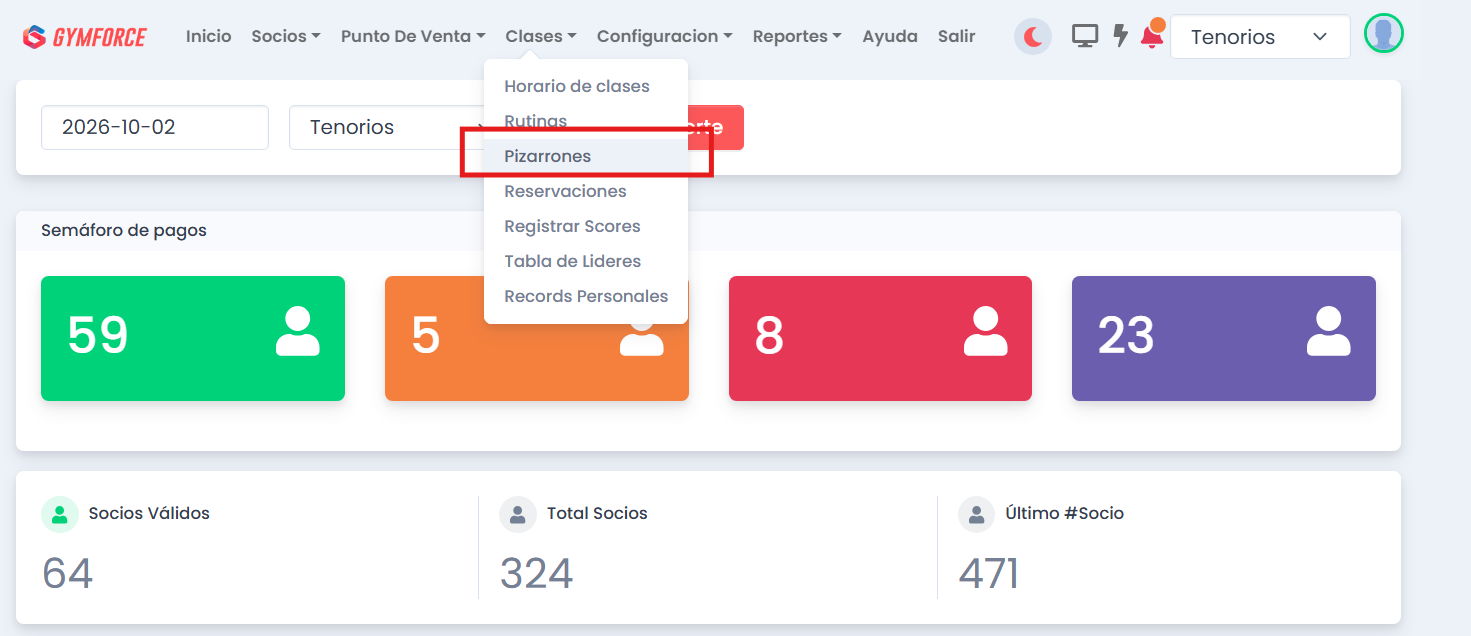
Task: Toggle dark mode moon icon
Action: click(x=1033, y=37)
